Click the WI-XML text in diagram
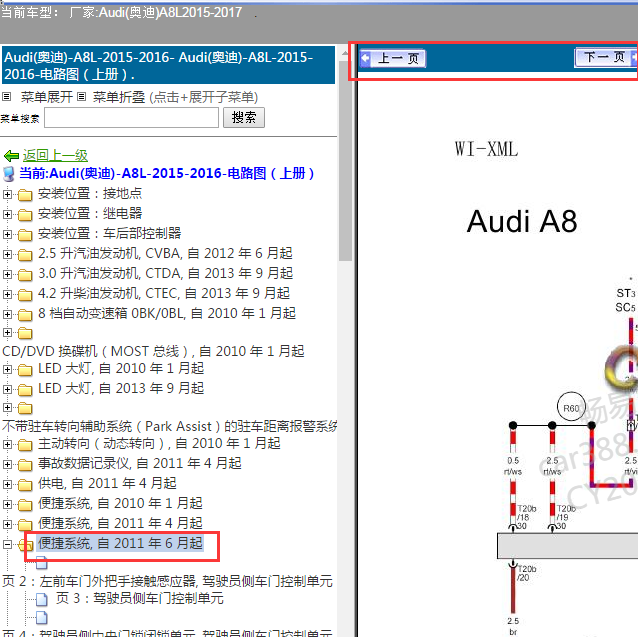 tap(486, 149)
